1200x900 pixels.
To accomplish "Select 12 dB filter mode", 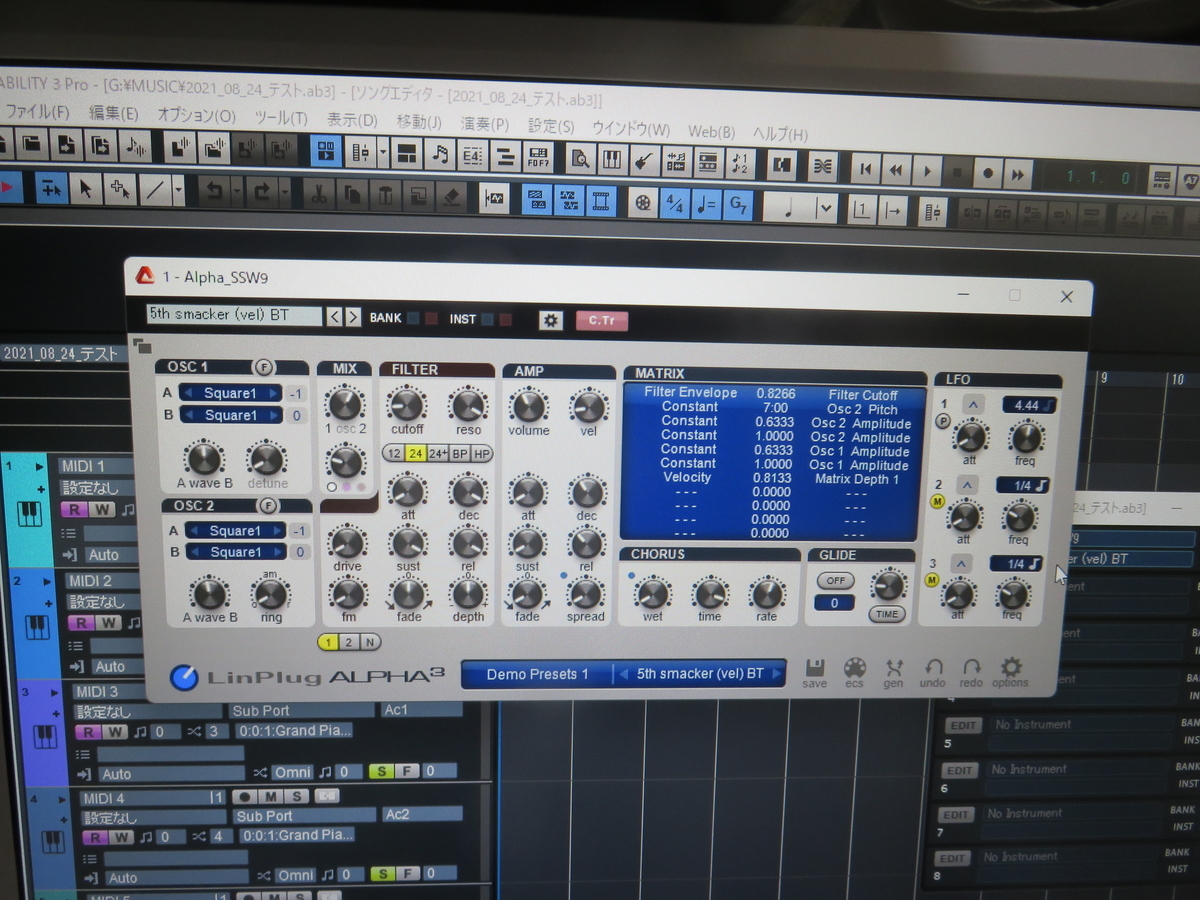I will [393, 453].
